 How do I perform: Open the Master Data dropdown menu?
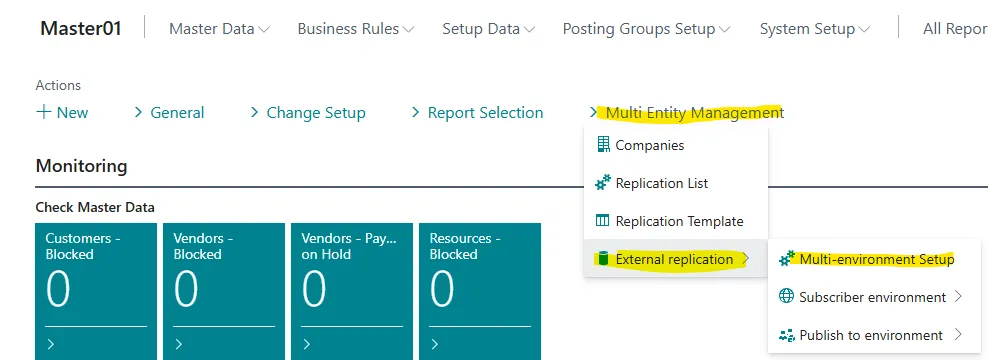click(x=219, y=29)
